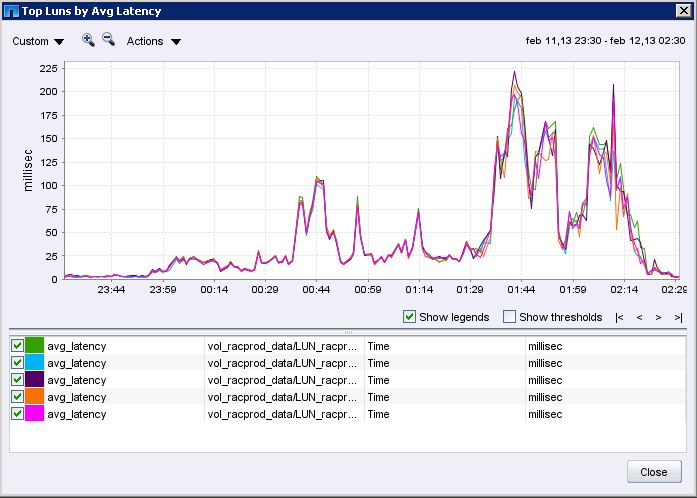Viewport: 697px width, 498px height.
Task: Click the highest latency peak on chart
Action: (x=514, y=73)
